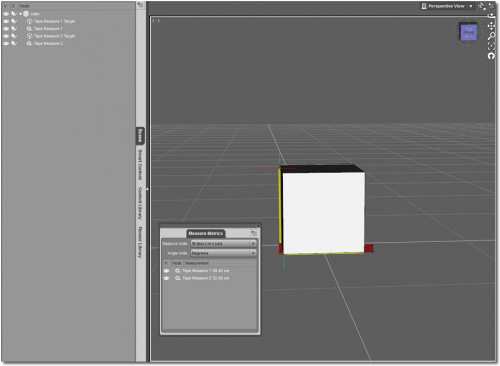This screenshot has height=366, width=500.
Task: Toggle visibility of Tape Measure 1 Target
Action: (x=6, y=21)
